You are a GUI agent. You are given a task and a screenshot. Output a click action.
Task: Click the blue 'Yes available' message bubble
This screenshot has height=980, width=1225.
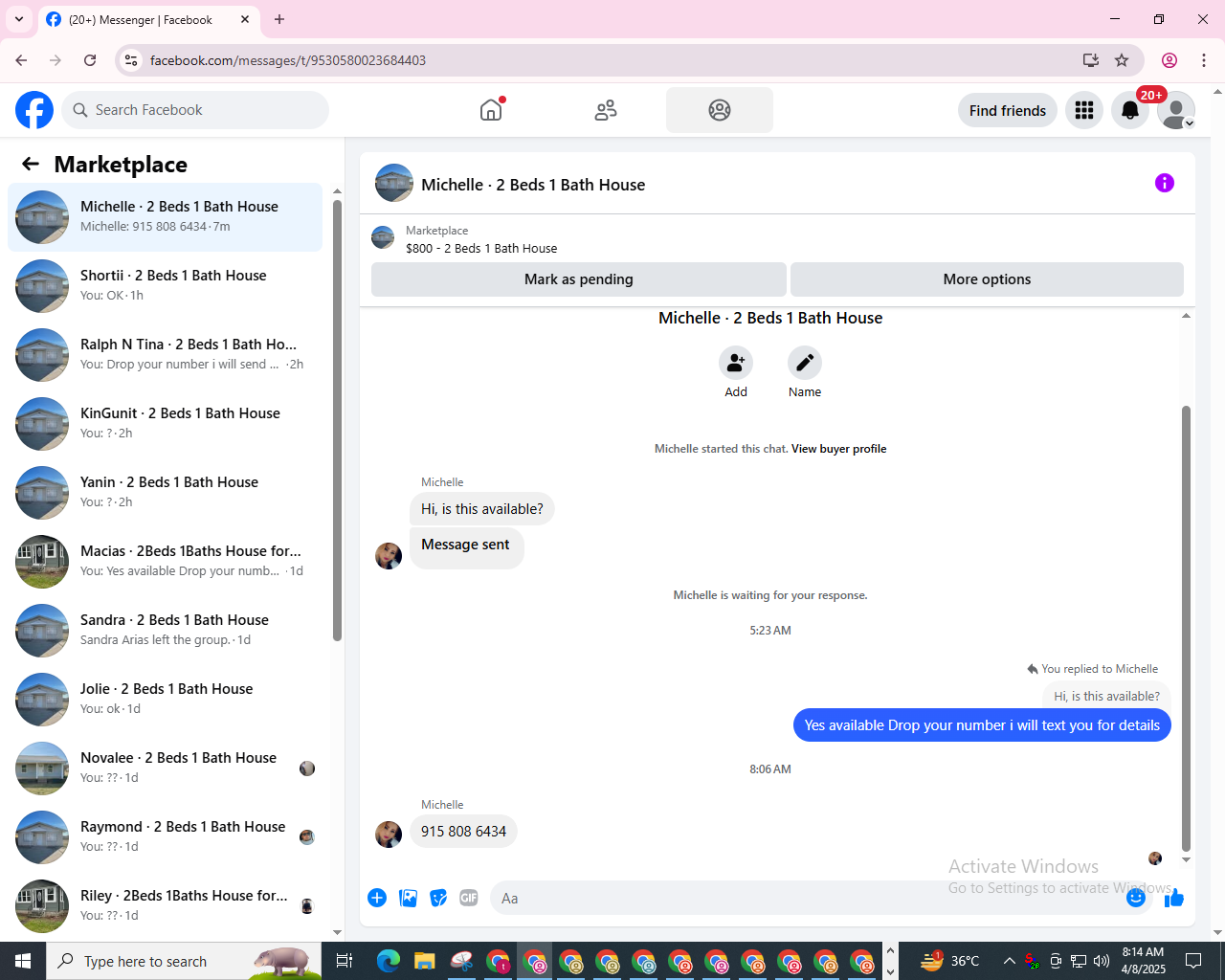[x=982, y=725]
